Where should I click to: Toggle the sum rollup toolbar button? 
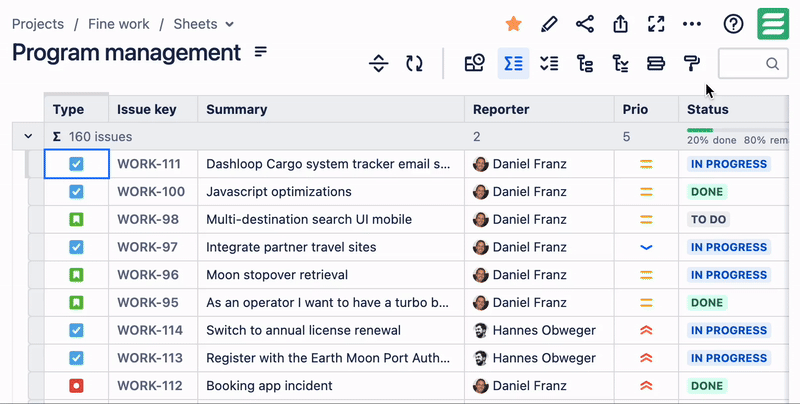pos(513,64)
